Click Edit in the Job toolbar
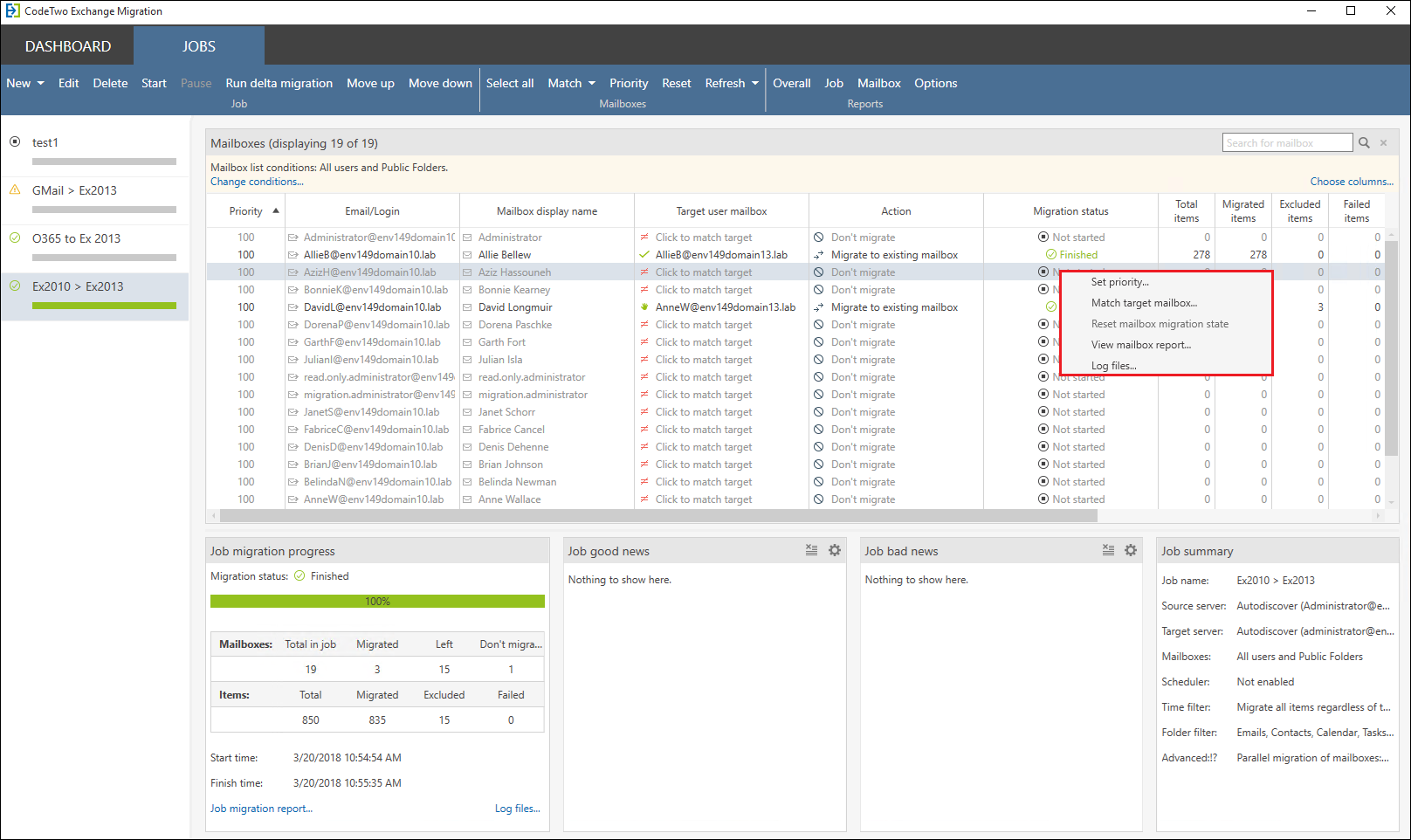This screenshot has width=1411, height=840. (x=68, y=83)
